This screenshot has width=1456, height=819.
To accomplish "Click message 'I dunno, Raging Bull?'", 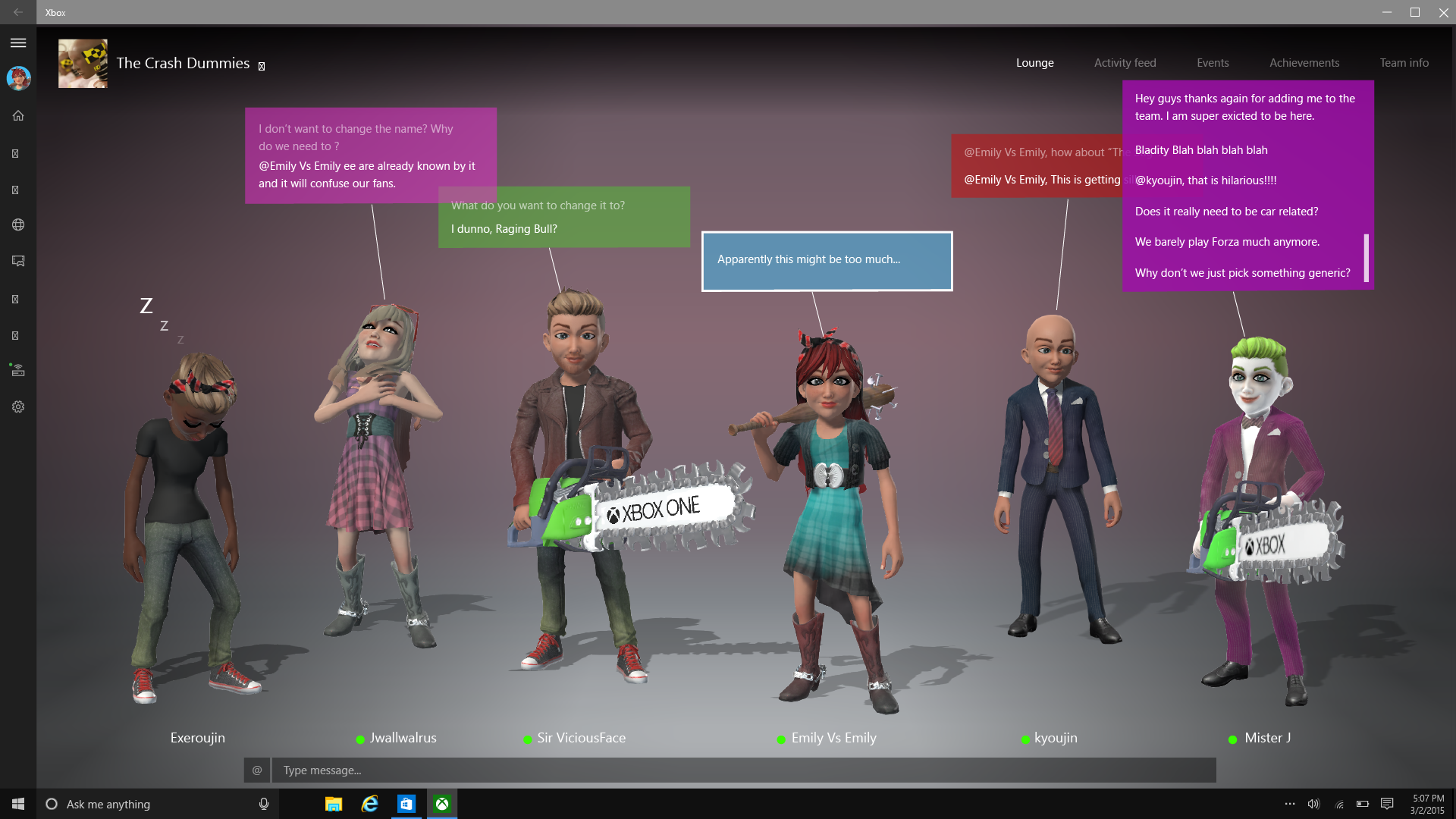I will [x=504, y=229].
